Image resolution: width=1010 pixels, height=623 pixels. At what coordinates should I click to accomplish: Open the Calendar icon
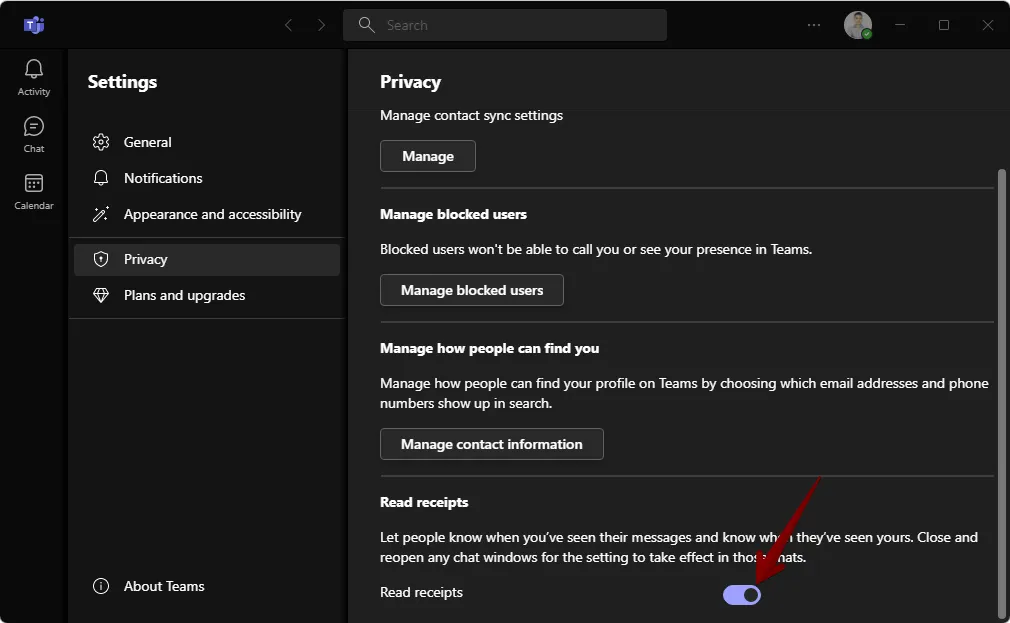(x=33, y=185)
